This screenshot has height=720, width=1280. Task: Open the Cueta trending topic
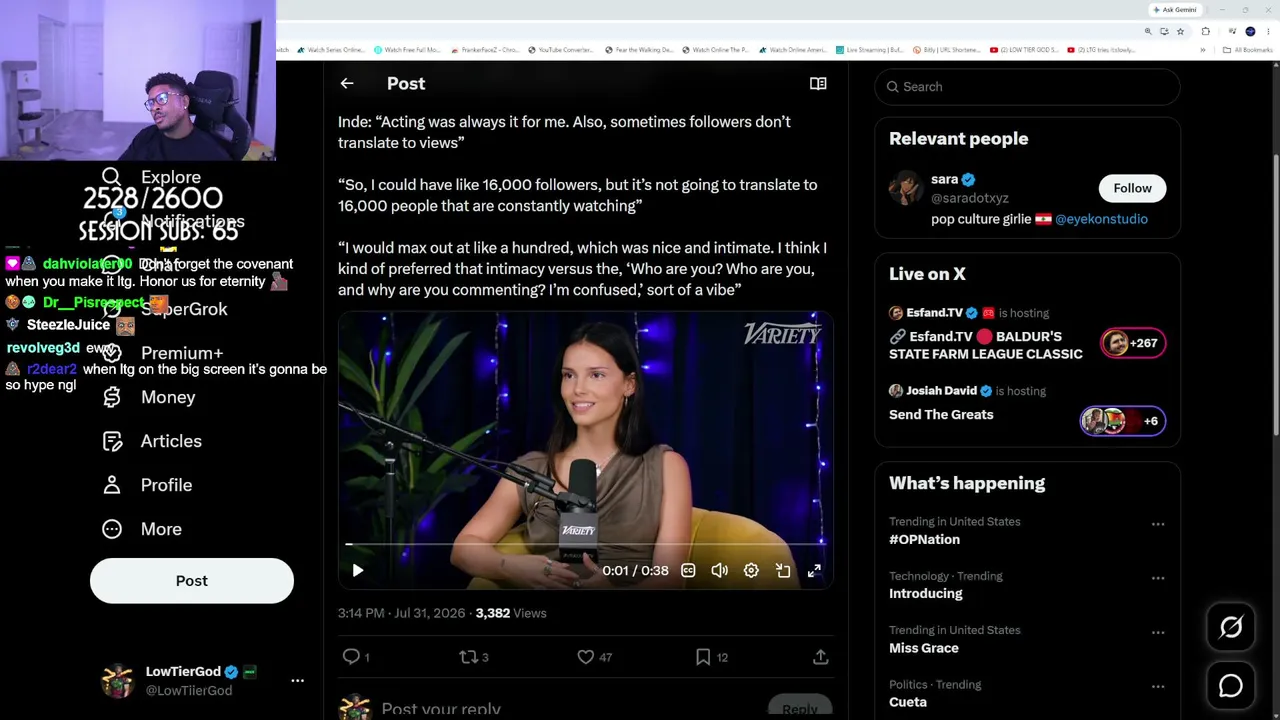tap(908, 702)
